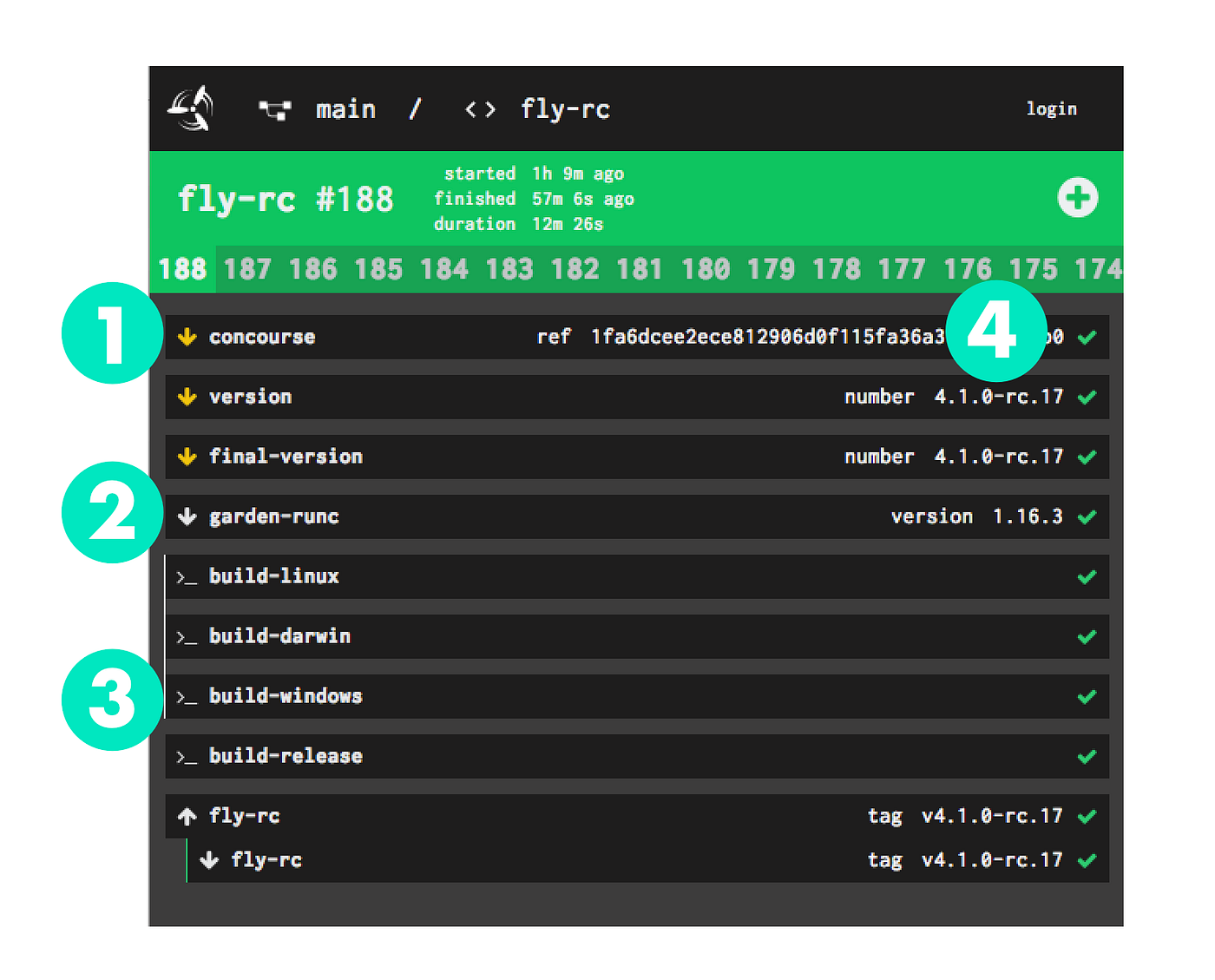1215x980 pixels.
Task: Click the fly-rc job breadcrumb
Action: [565, 109]
